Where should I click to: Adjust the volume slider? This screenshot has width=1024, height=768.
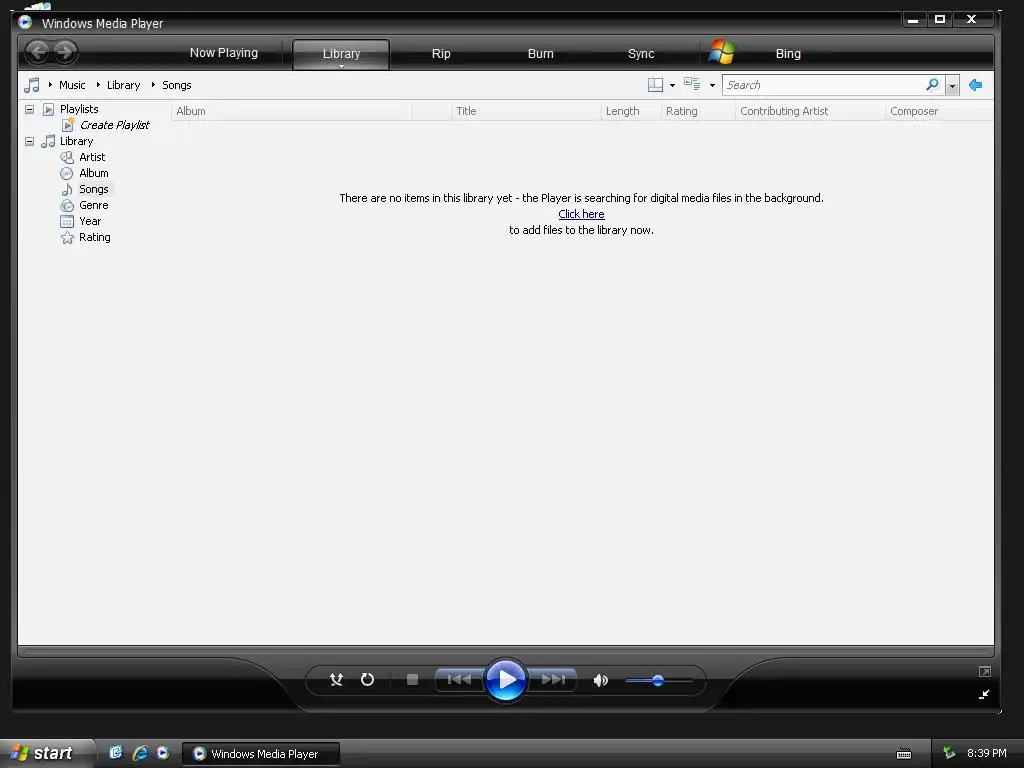coord(658,680)
